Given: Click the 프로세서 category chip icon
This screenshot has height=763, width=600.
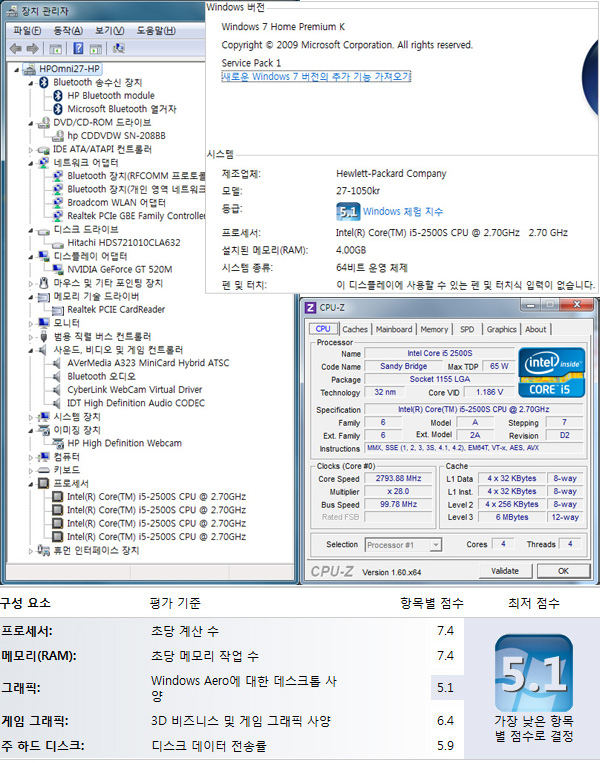Looking at the screenshot, I should point(43,483).
